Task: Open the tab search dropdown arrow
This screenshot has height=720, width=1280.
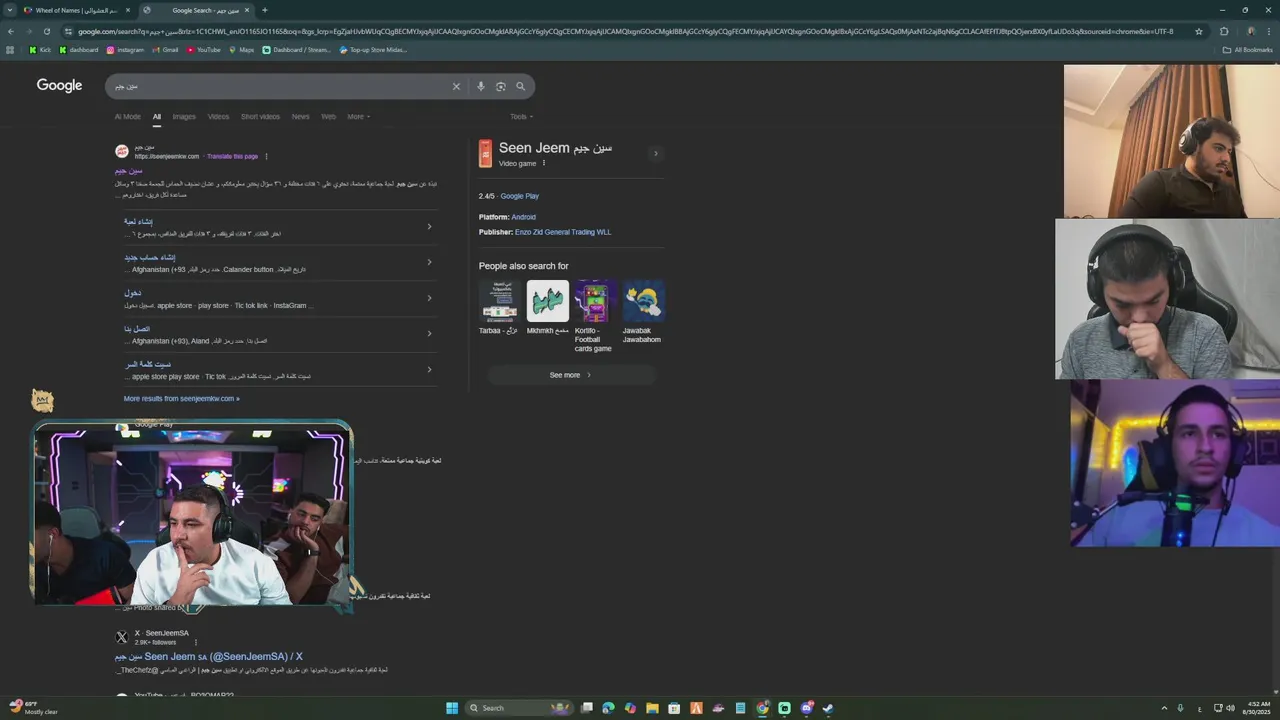Action: (10, 10)
